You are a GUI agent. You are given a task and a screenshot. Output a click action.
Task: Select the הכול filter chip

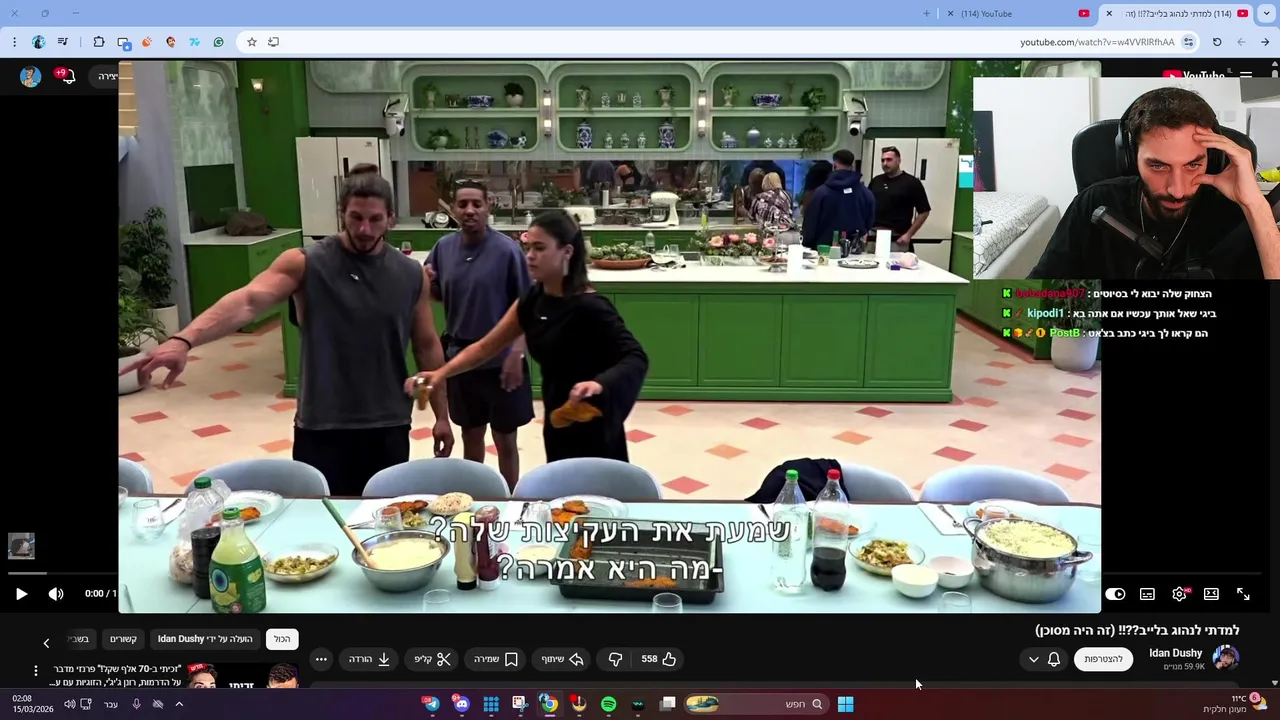coord(282,639)
